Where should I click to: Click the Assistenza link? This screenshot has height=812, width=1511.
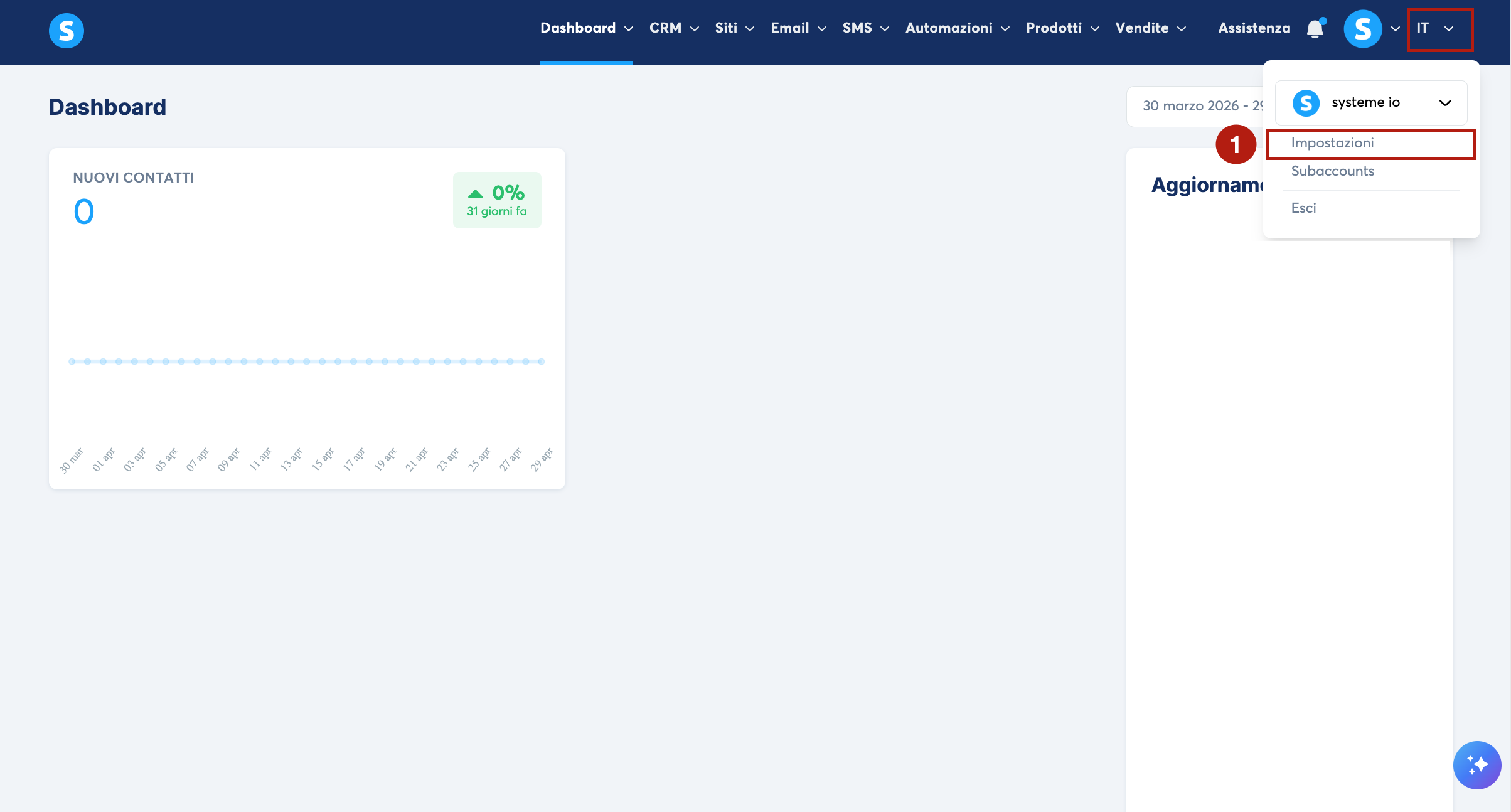click(x=1254, y=28)
